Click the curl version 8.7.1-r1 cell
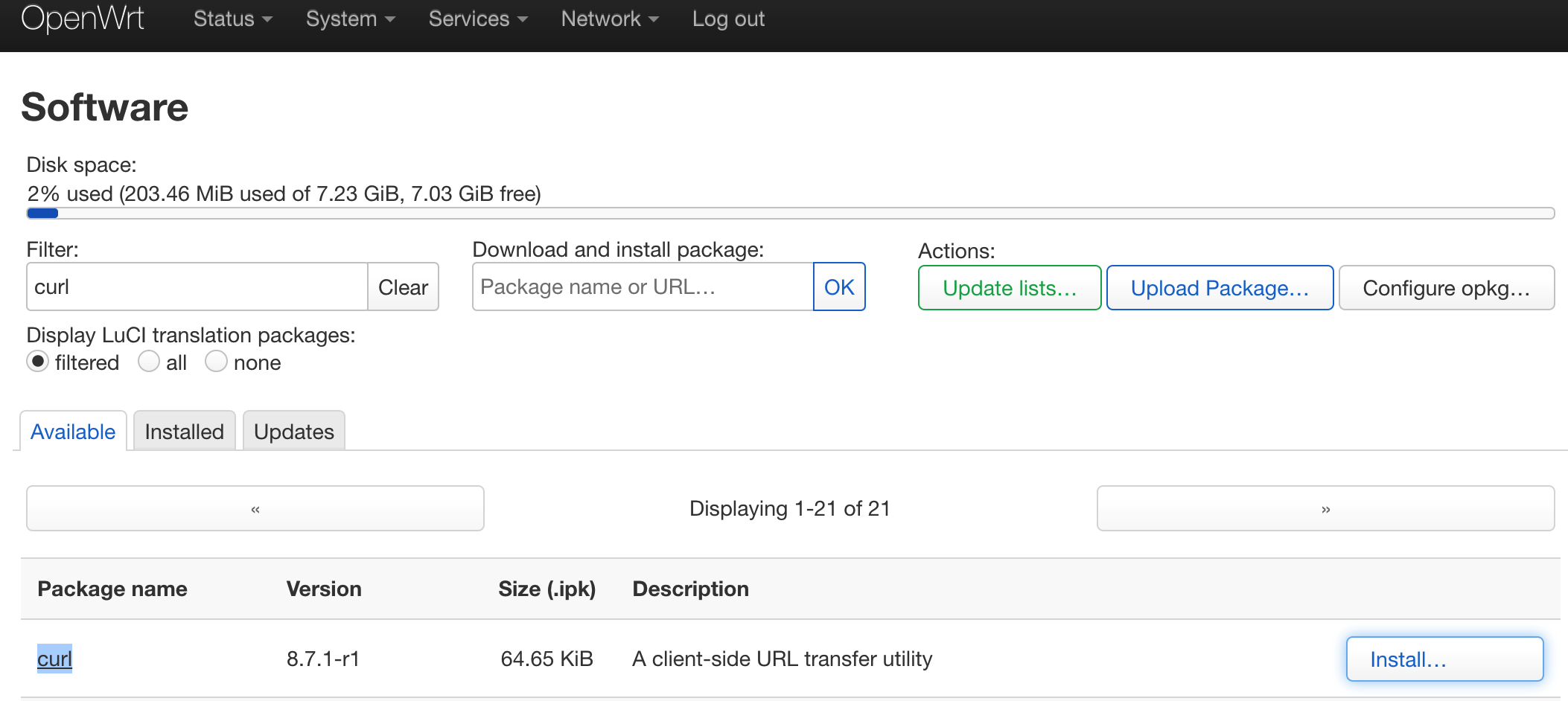 point(323,659)
